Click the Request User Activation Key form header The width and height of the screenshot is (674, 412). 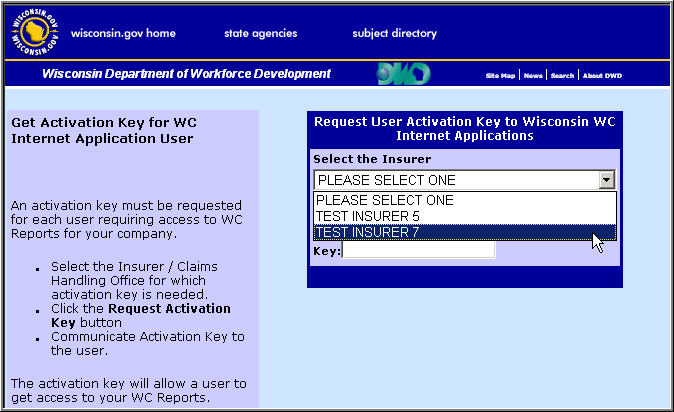click(464, 128)
